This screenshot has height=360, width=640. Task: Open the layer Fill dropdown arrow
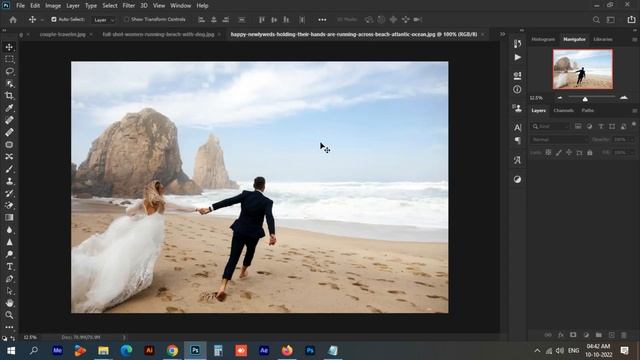click(x=632, y=152)
